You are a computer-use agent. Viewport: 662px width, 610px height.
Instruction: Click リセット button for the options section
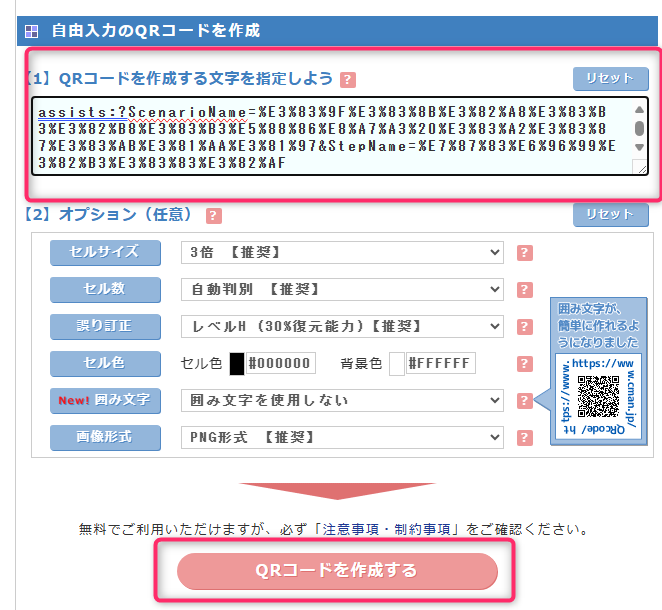610,215
